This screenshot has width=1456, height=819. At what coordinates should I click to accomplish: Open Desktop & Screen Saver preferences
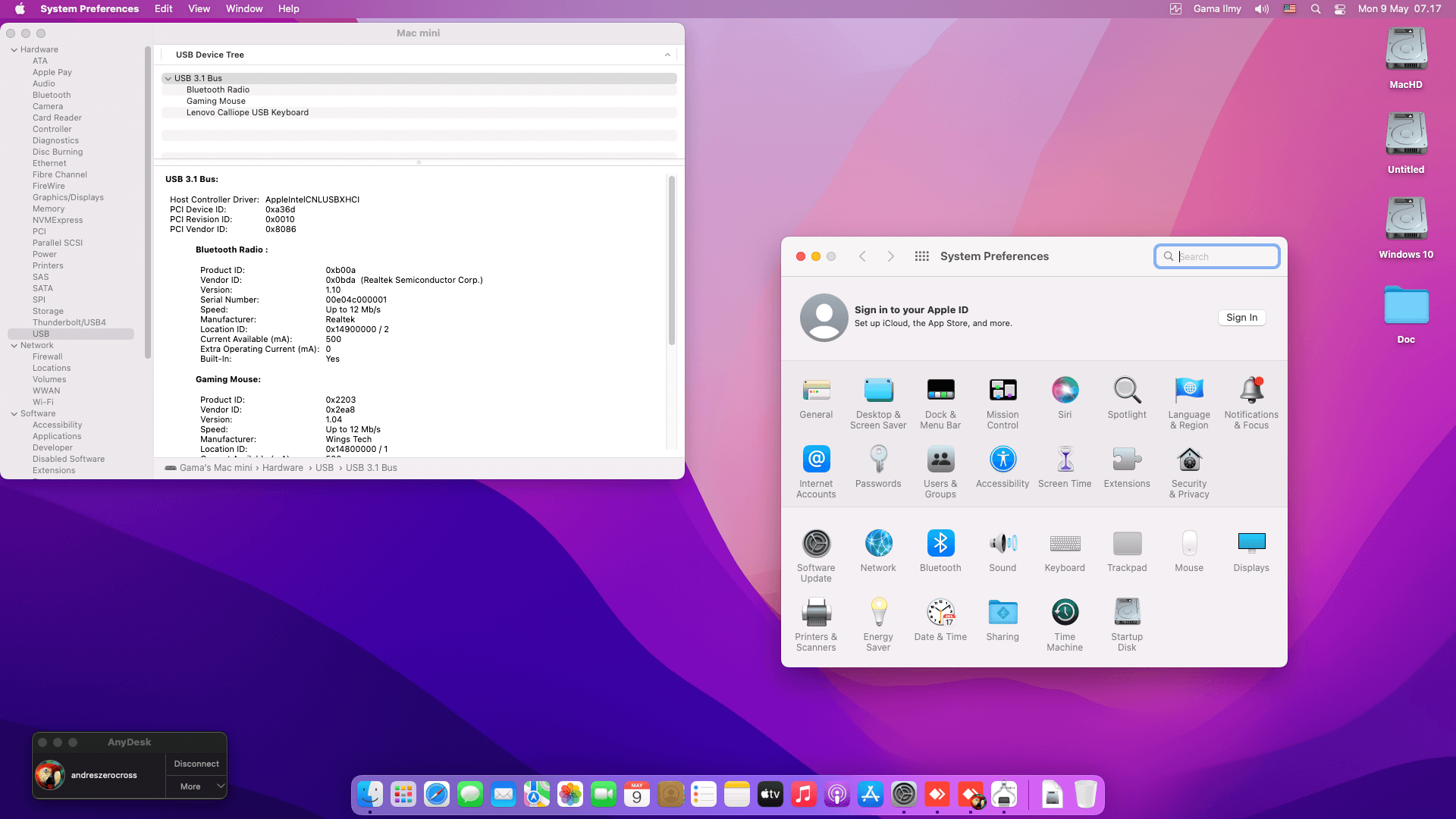pyautogui.click(x=878, y=403)
